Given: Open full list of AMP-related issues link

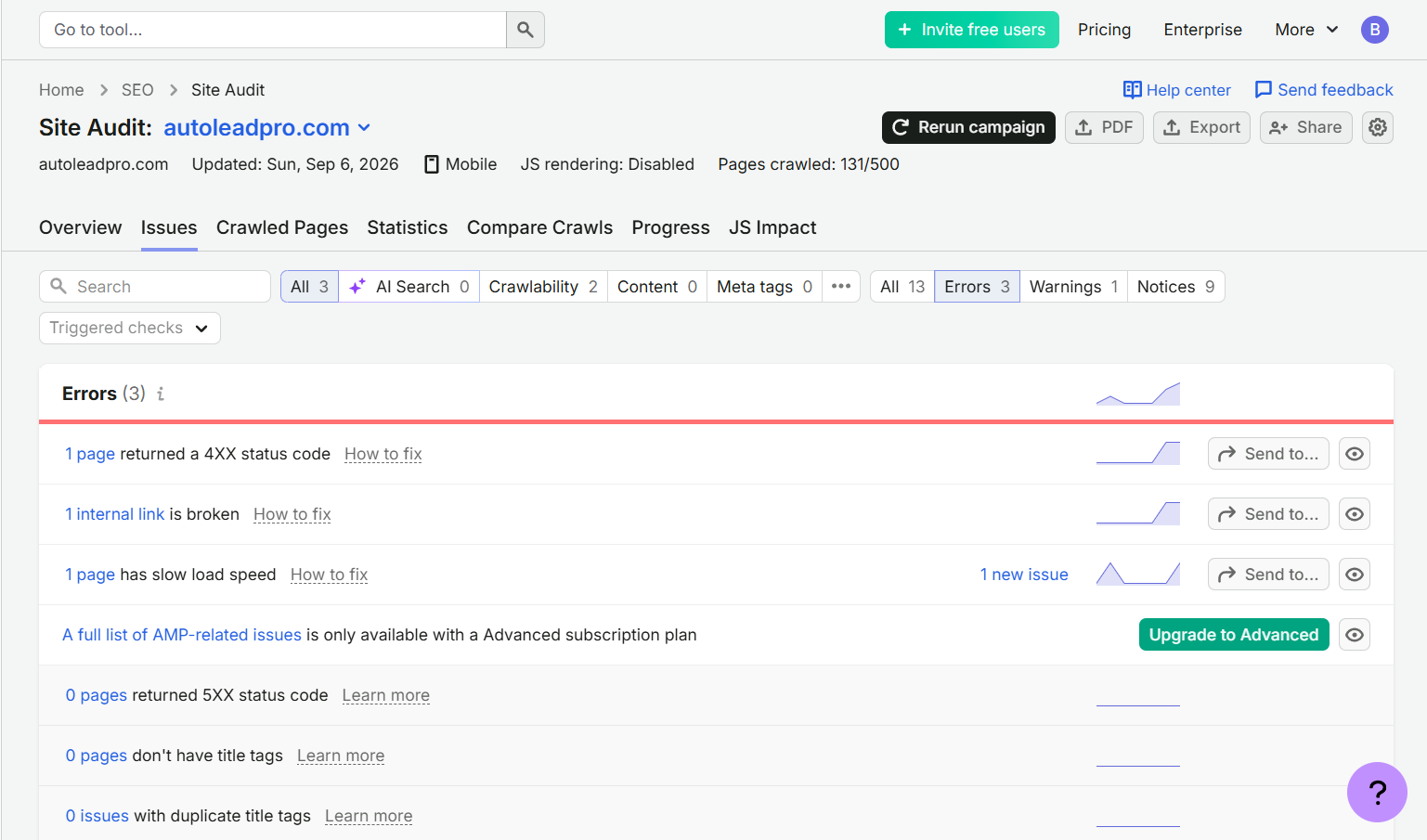Looking at the screenshot, I should click(182, 635).
